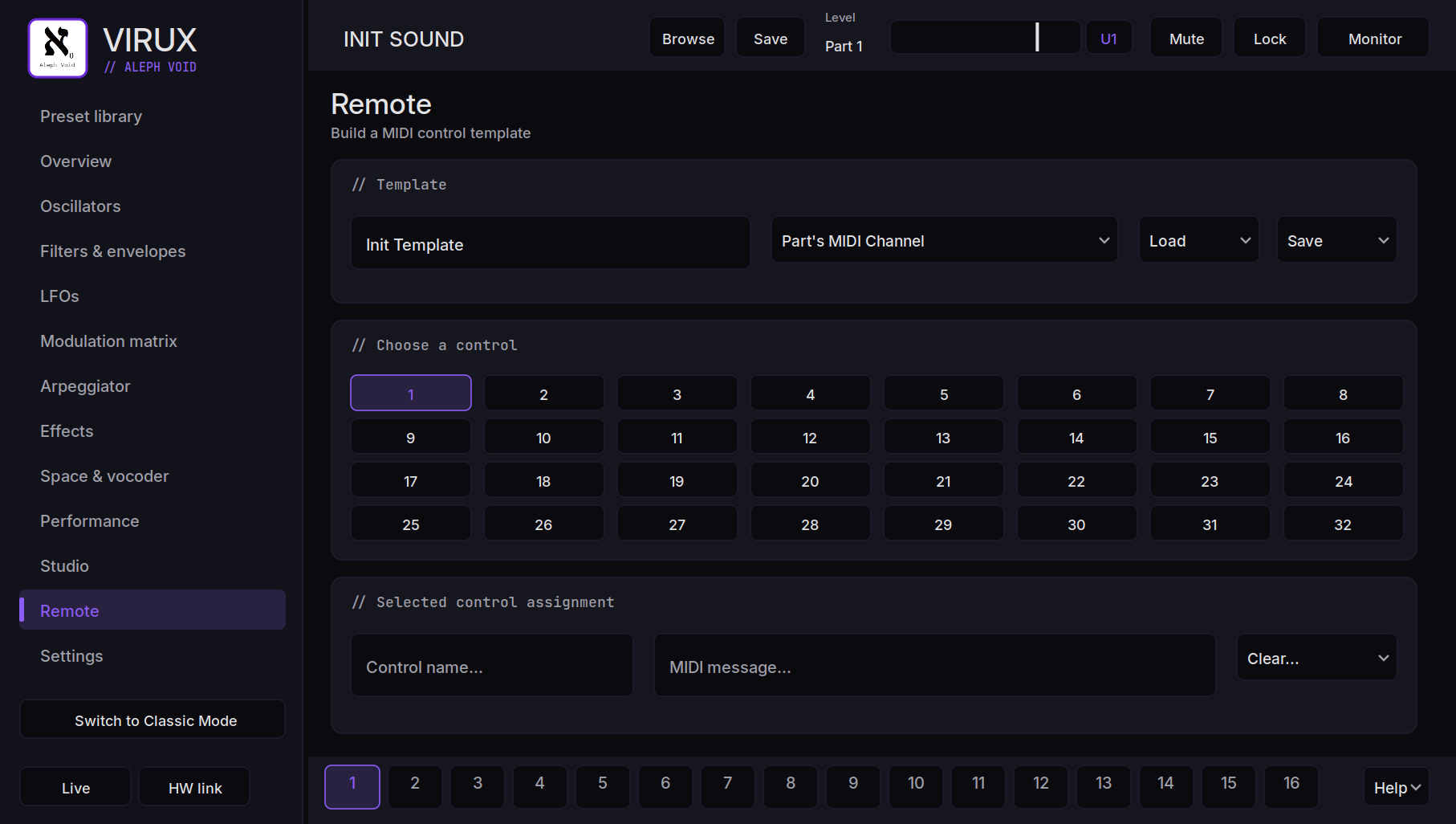Choose control 32

pyautogui.click(x=1344, y=524)
